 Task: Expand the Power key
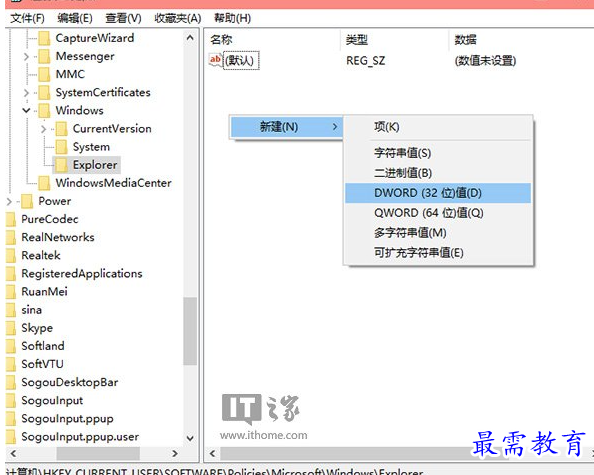tap(9, 202)
